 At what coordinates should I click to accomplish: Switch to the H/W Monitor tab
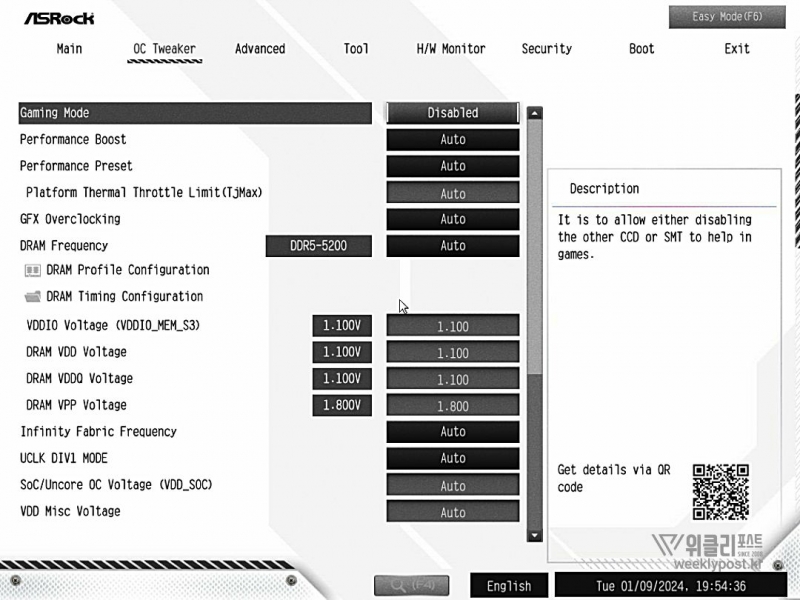point(450,49)
